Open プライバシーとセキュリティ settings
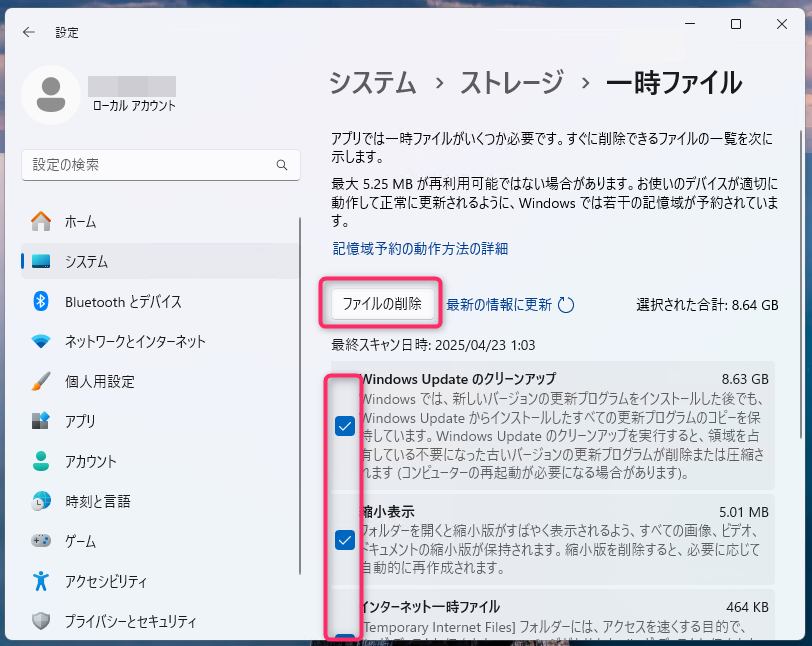 coord(160,621)
